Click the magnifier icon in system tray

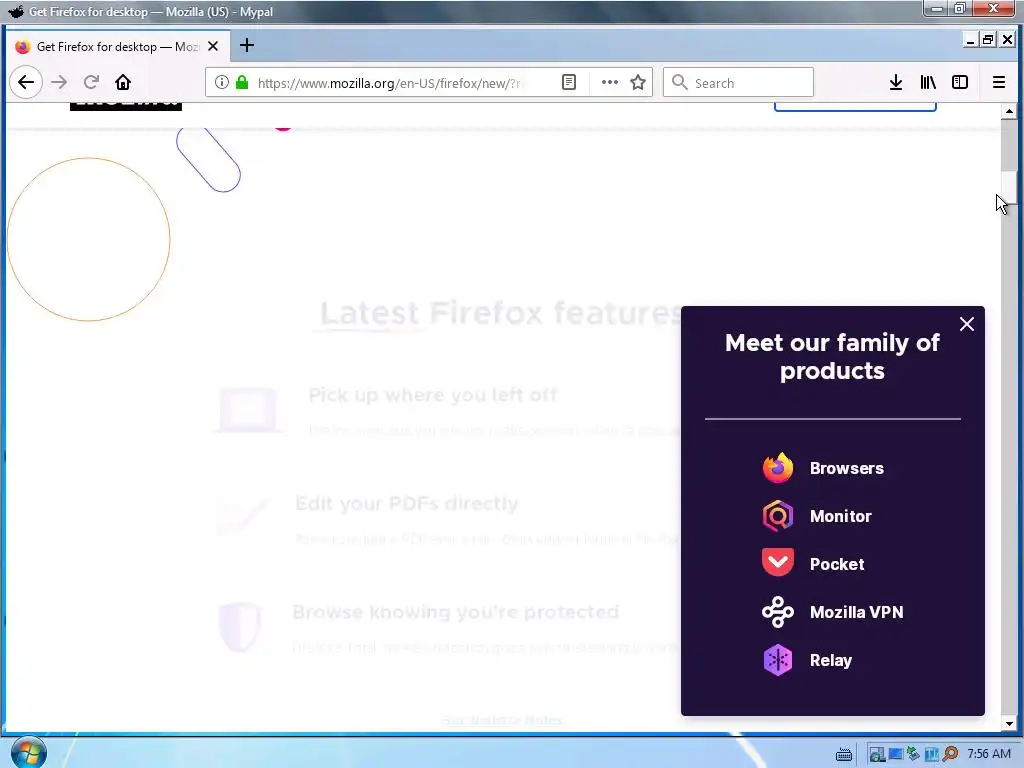(950, 754)
